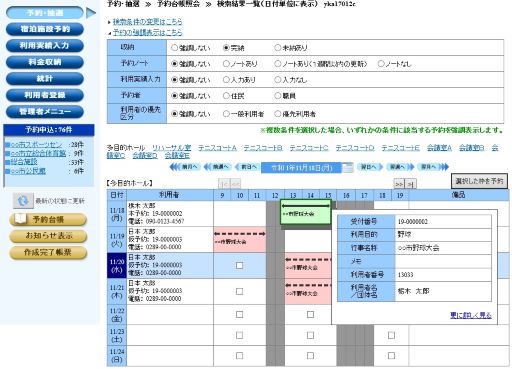The image size is (512, 369).
Task: Click the >> time-scroll button above the table
Action: 399,184
